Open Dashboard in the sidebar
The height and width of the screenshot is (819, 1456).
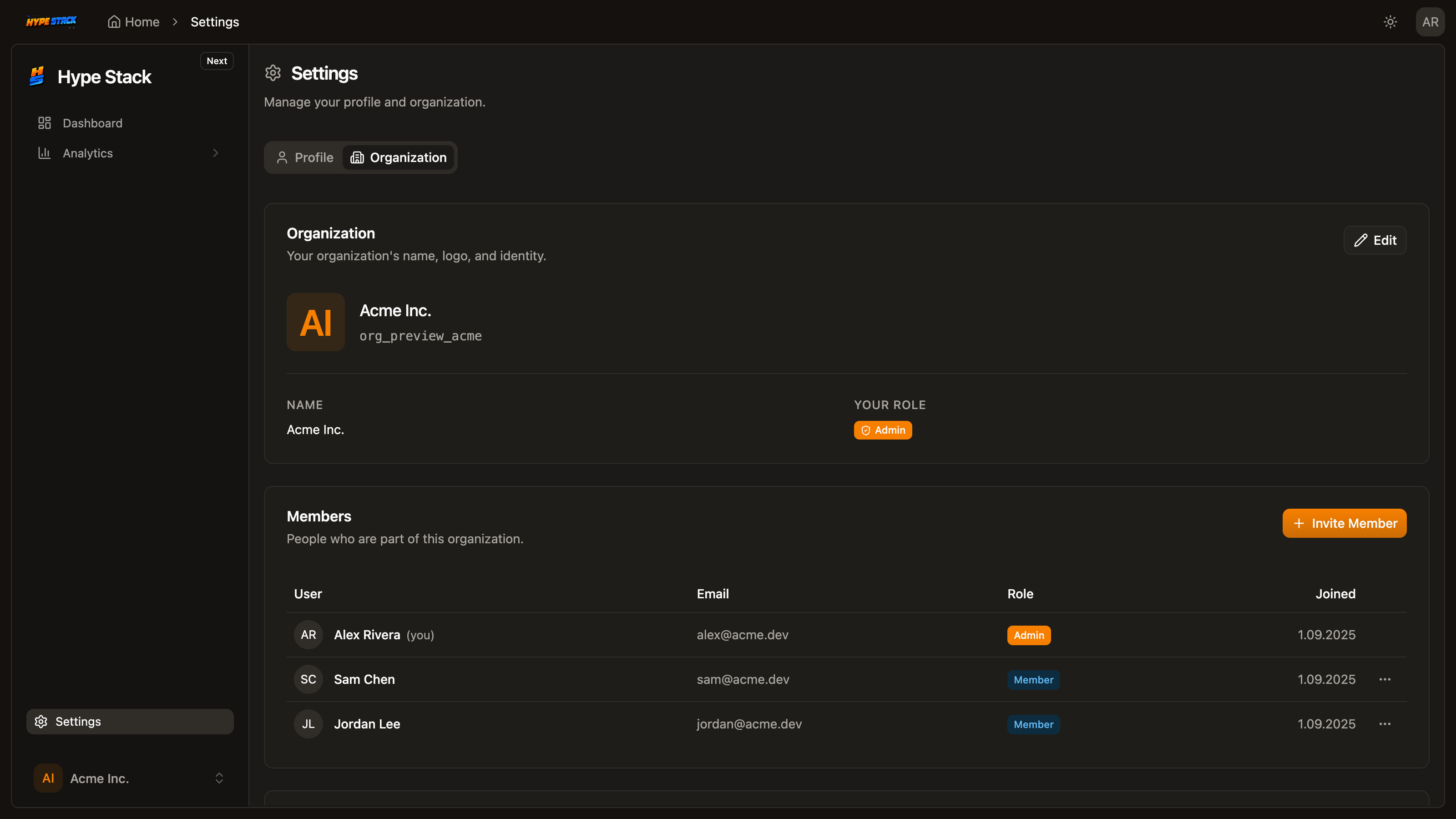[x=130, y=123]
